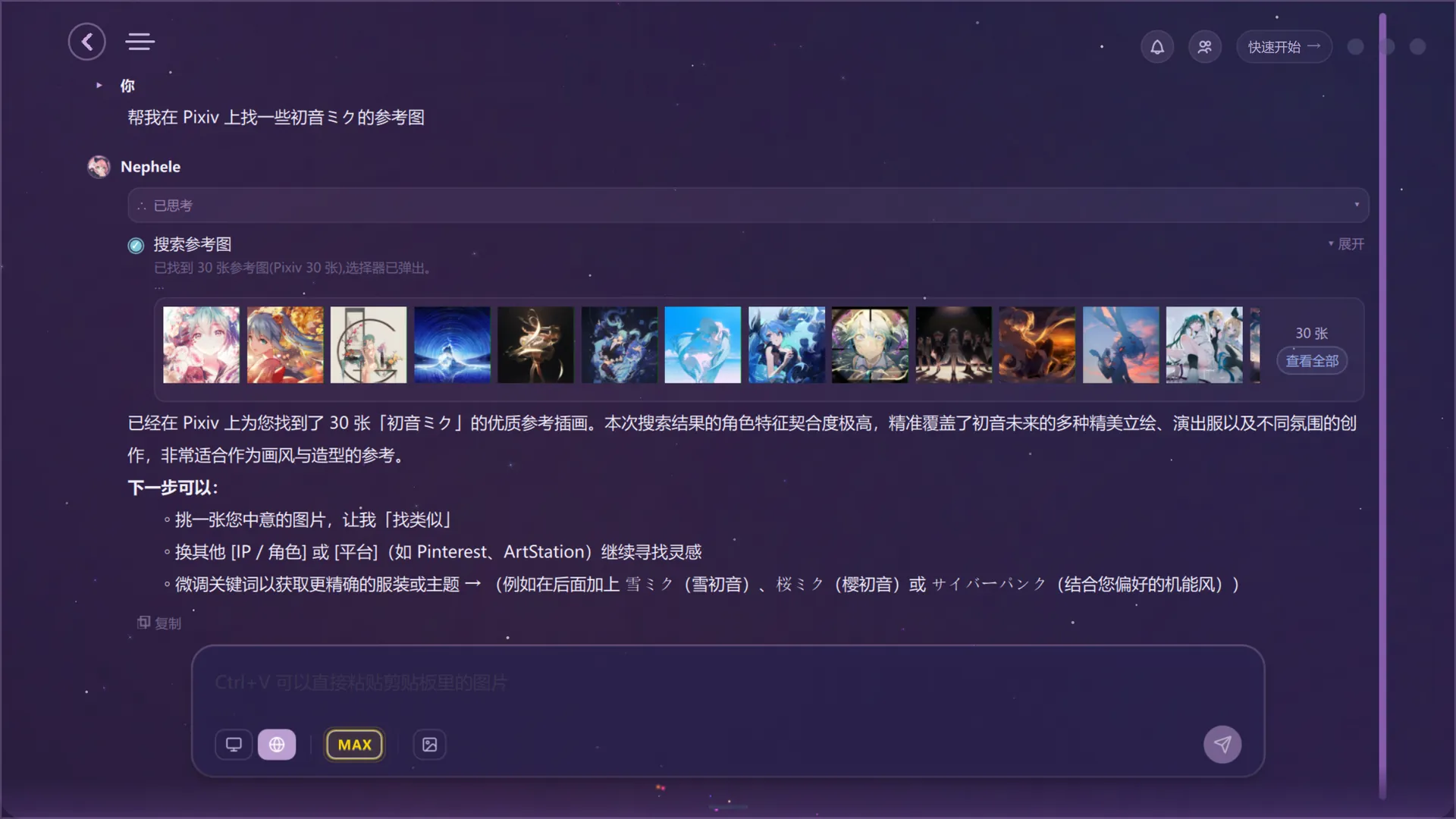This screenshot has width=1456, height=819.
Task: Open the dark stage group thumbnail
Action: 954,345
